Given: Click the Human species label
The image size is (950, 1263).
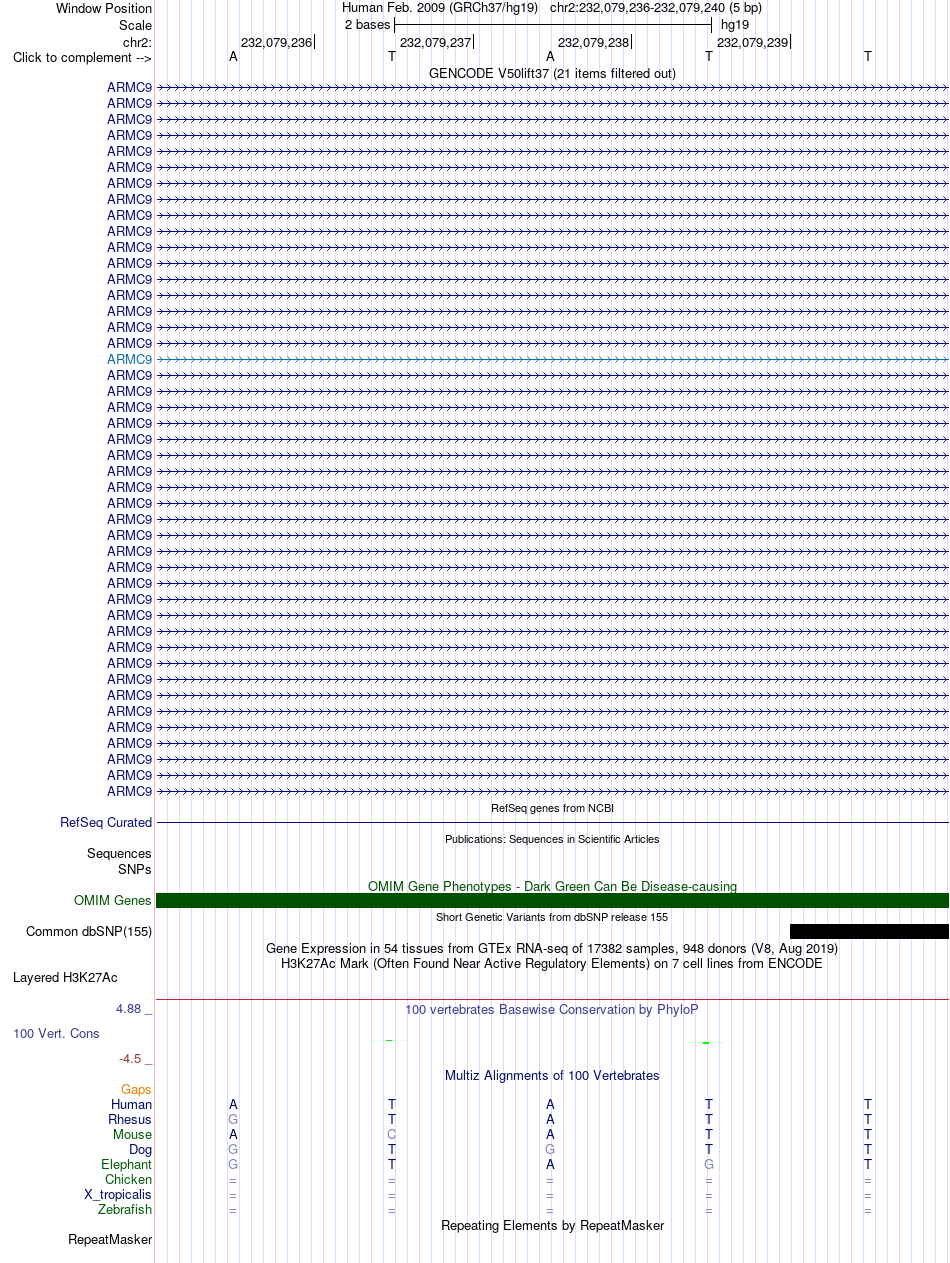Looking at the screenshot, I should pos(132,1105).
